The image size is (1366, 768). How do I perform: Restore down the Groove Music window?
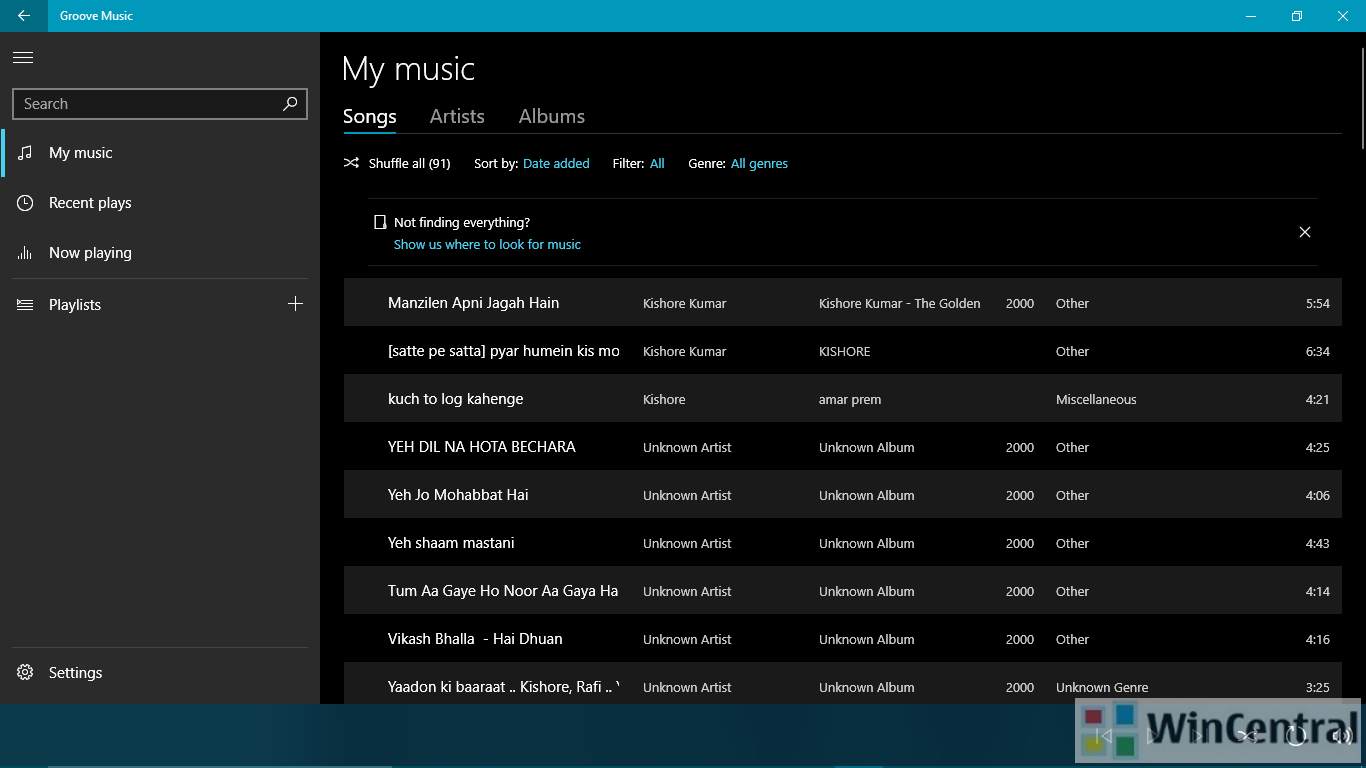tap(1297, 16)
